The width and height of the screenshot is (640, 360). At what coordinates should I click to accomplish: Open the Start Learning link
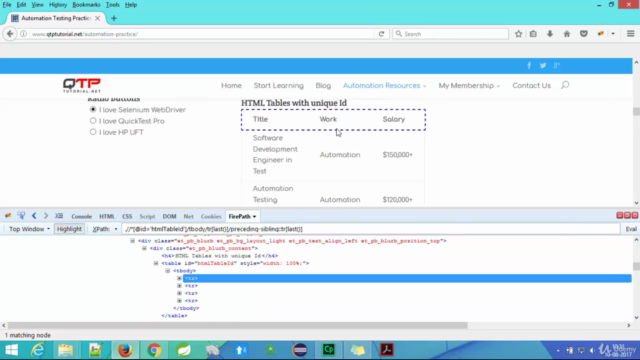[x=279, y=85]
